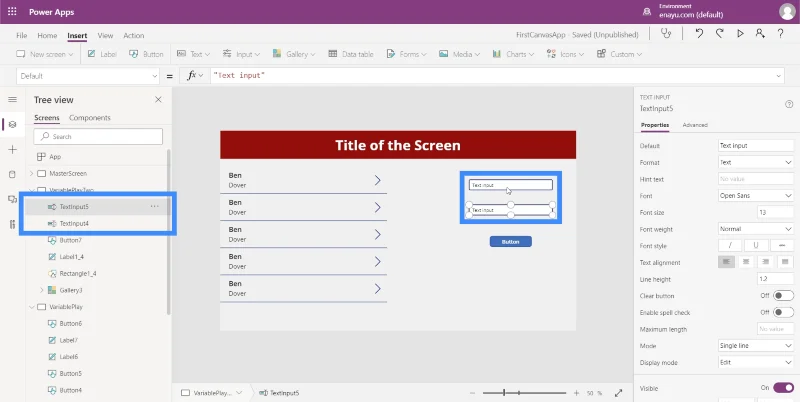Toggle the hamburger menu in left rail
Viewport: 800px width, 402px height.
pyautogui.click(x=12, y=99)
